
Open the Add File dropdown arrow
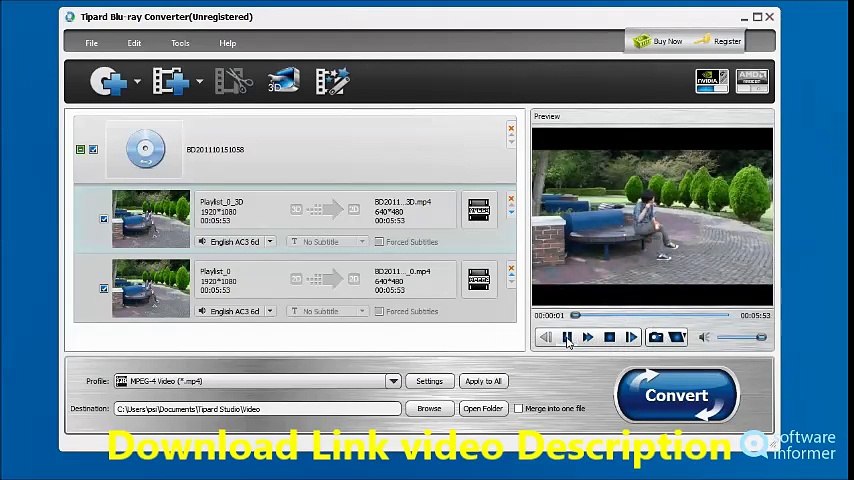point(199,82)
